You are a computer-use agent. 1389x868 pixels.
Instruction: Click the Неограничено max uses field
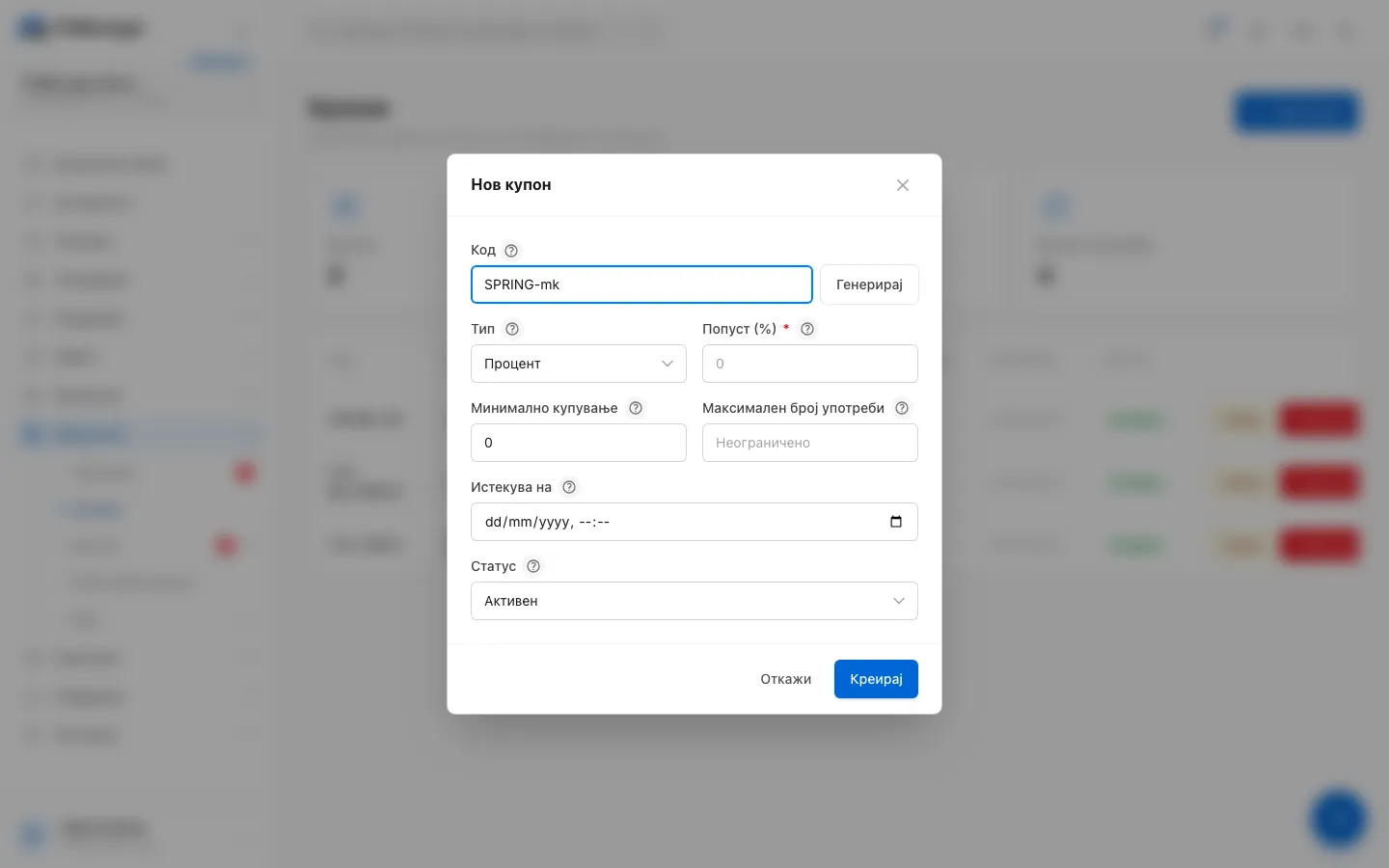(x=810, y=443)
